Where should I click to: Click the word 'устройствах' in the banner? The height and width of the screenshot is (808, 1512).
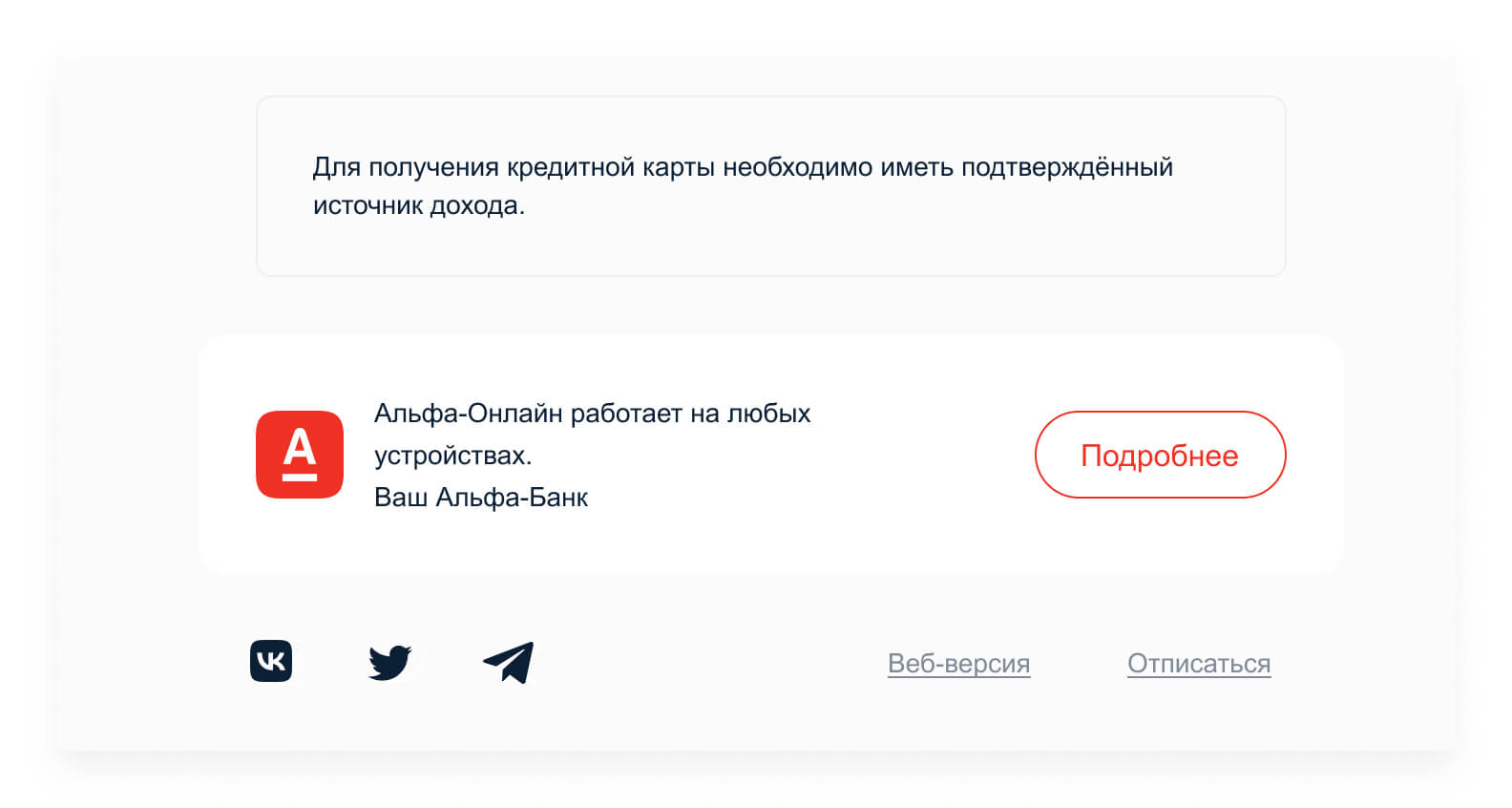pos(452,456)
